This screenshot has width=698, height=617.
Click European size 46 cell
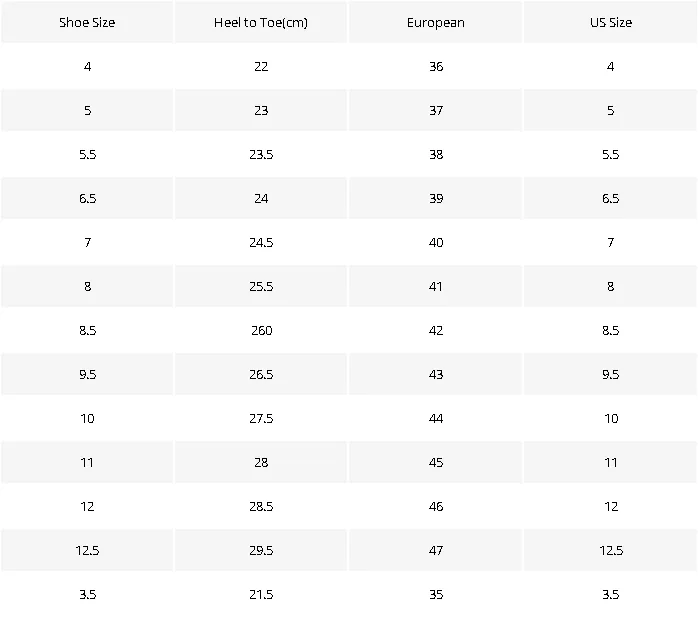(x=436, y=507)
